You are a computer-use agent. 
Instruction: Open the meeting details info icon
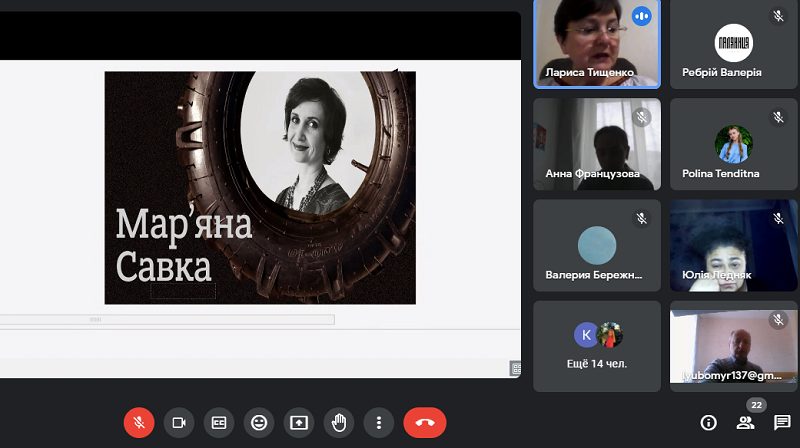tap(708, 422)
